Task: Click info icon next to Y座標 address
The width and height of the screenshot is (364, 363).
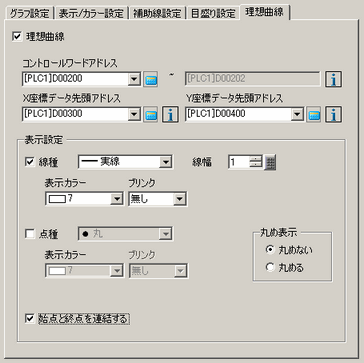Action: (x=334, y=115)
